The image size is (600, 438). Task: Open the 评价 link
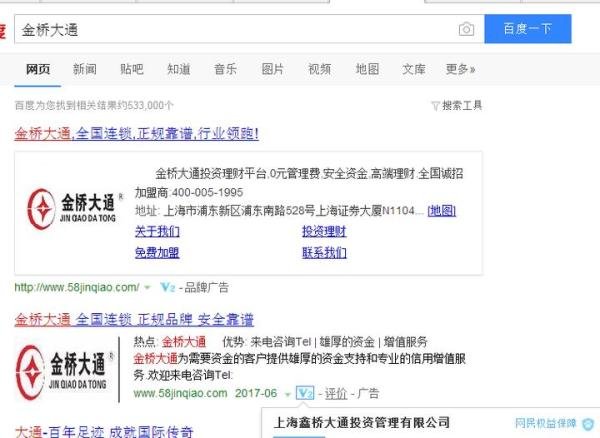336,393
